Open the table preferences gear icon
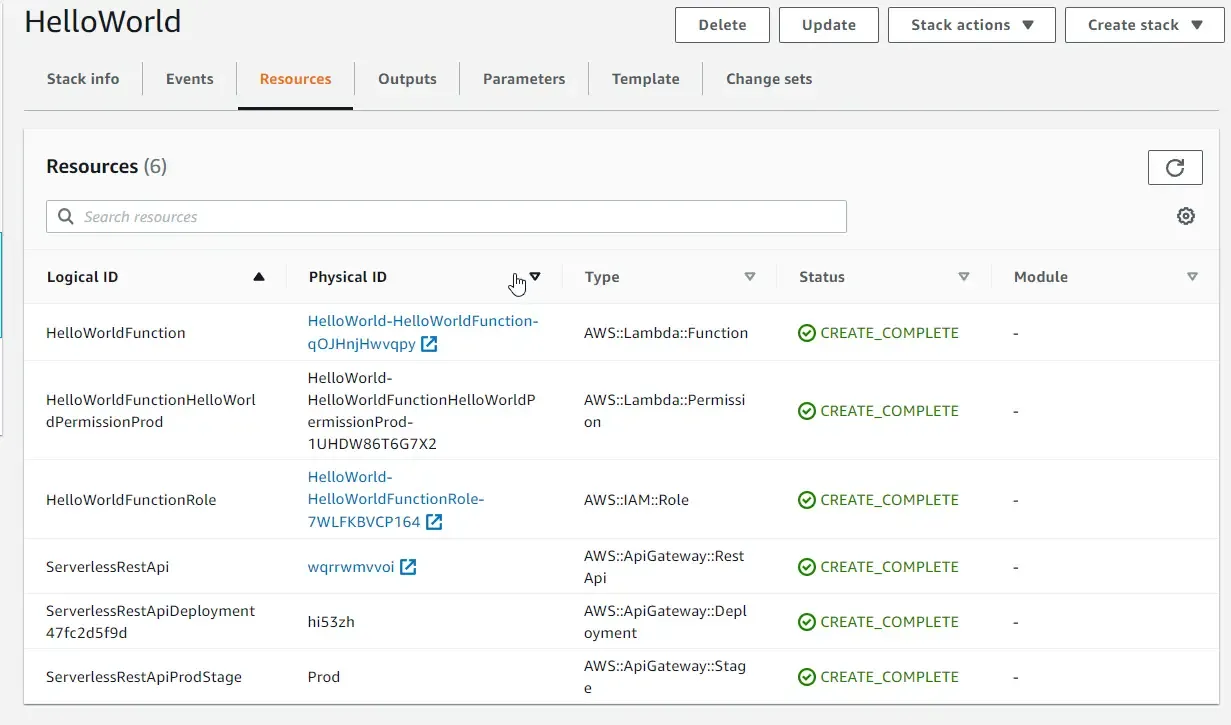The image size is (1231, 725). pyautogui.click(x=1186, y=215)
